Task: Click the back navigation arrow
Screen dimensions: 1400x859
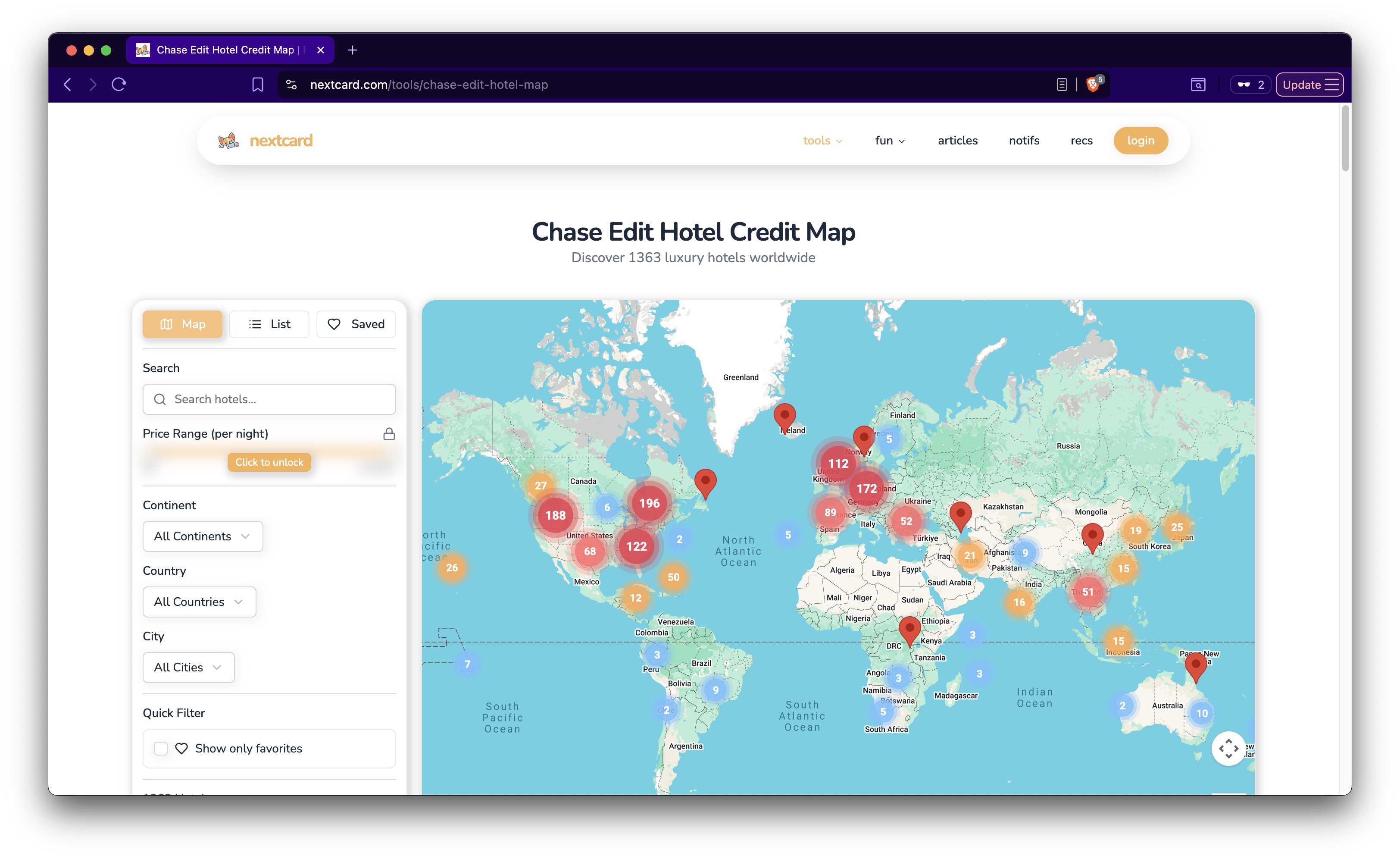Action: [x=67, y=84]
